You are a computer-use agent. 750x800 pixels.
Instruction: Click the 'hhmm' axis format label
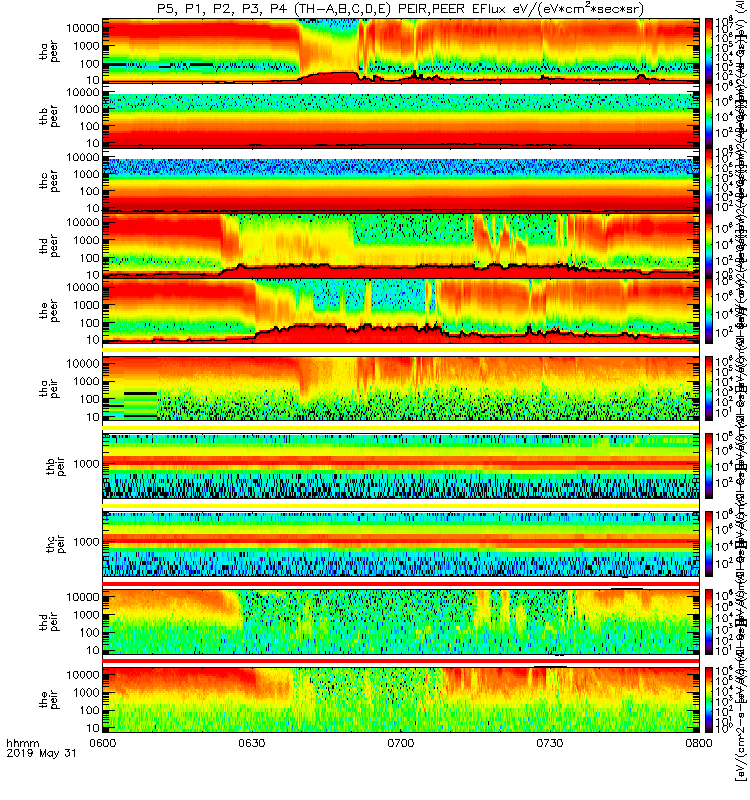(x=22, y=743)
